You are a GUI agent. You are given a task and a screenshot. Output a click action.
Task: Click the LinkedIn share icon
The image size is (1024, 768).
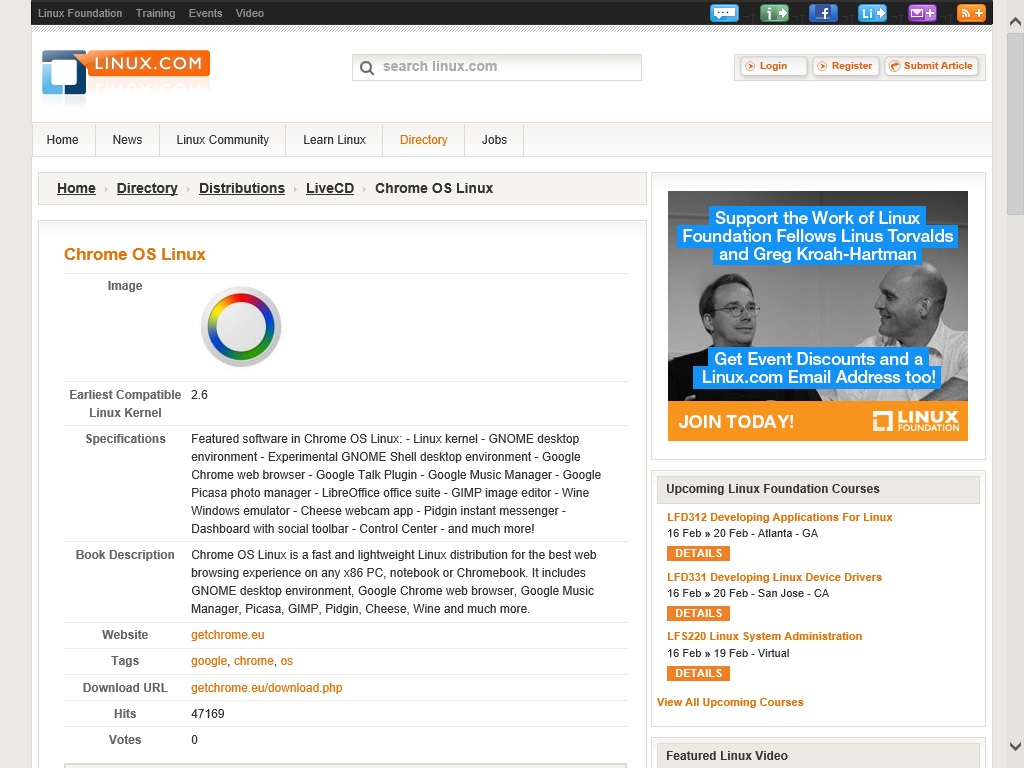click(872, 13)
